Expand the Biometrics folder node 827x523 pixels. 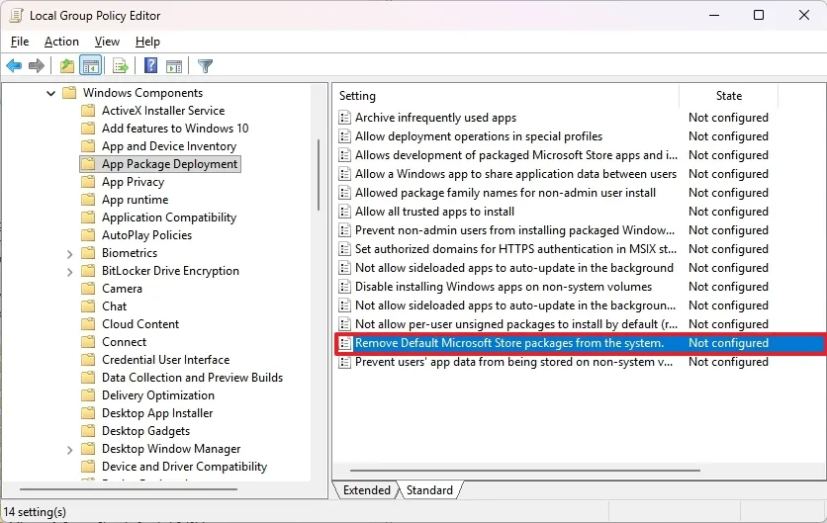pyautogui.click(x=70, y=253)
